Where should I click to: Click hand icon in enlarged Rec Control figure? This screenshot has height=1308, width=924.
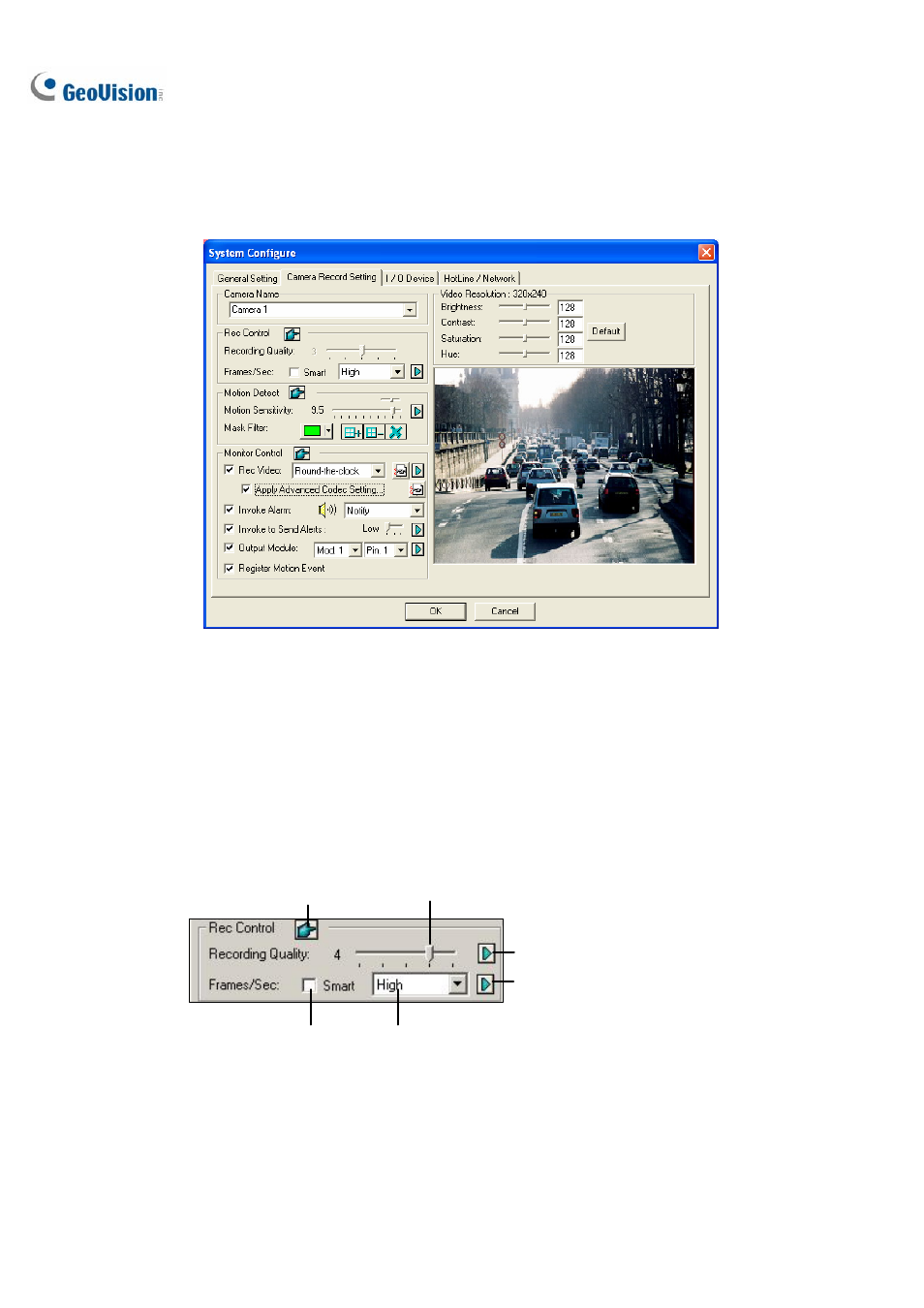click(x=306, y=929)
